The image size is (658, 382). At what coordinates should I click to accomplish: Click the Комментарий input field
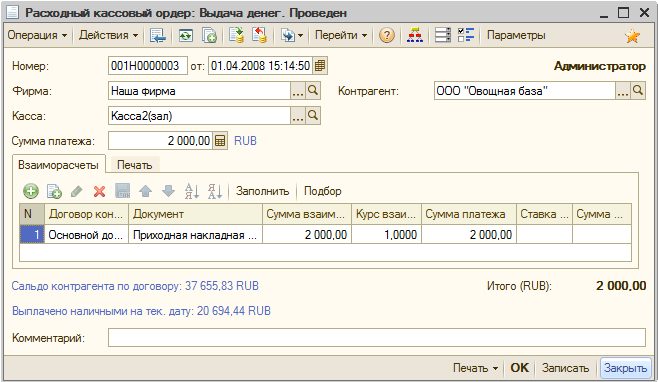point(376,338)
